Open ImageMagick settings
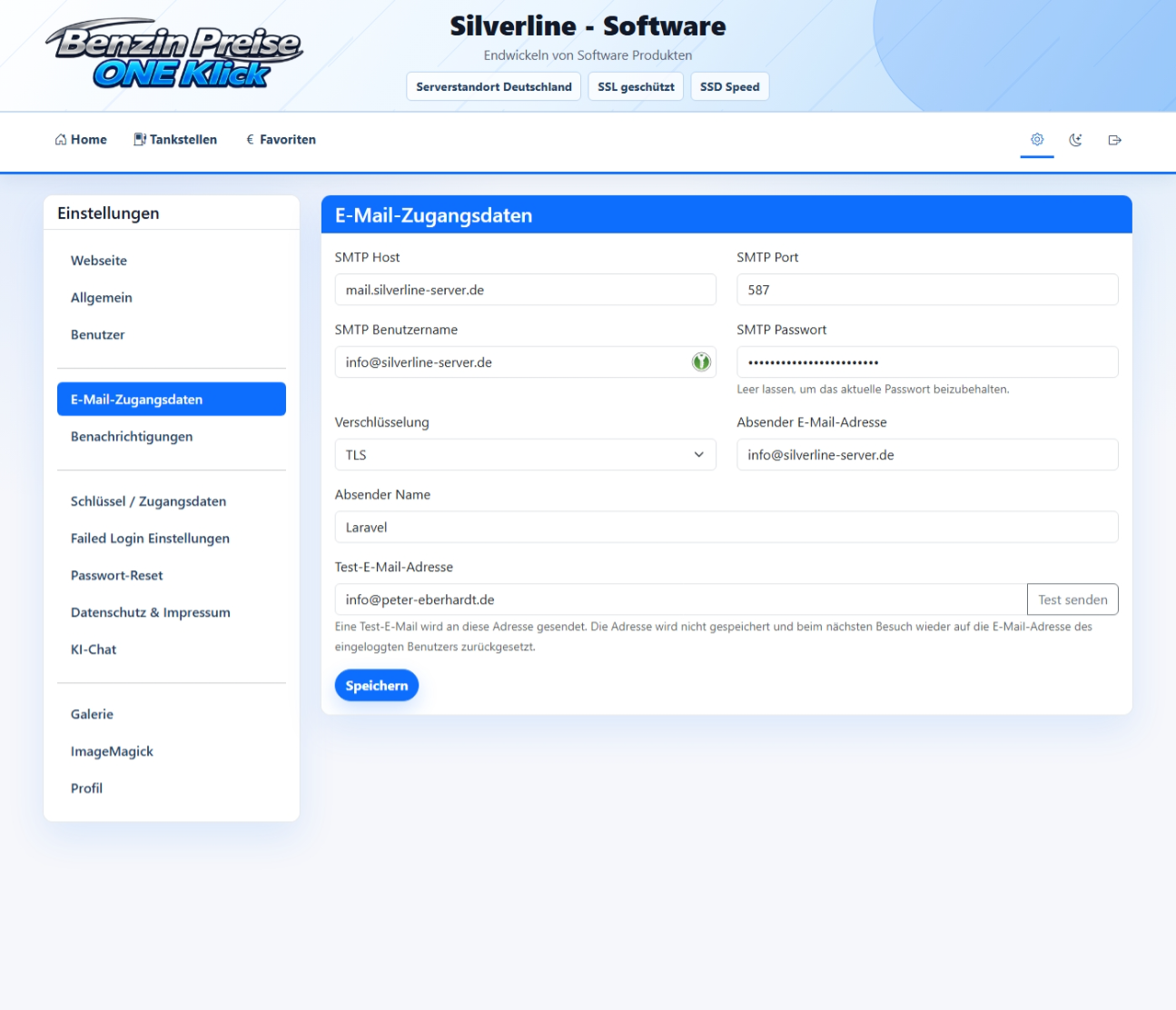 [172, 752]
